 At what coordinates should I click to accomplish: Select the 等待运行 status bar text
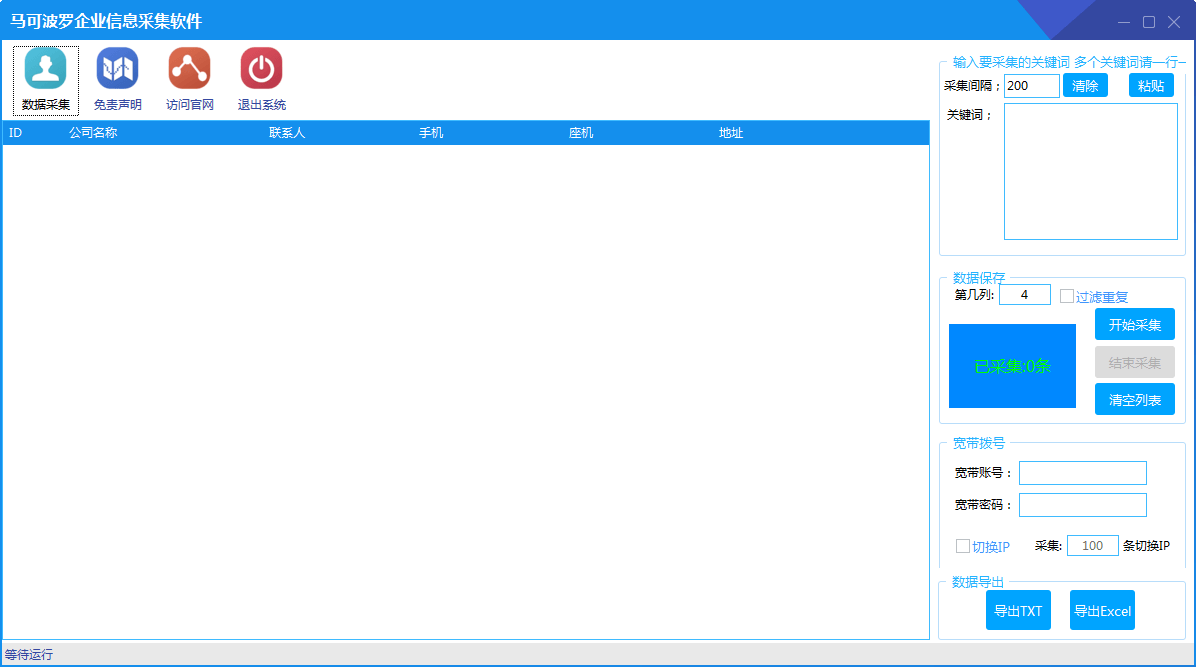29,655
